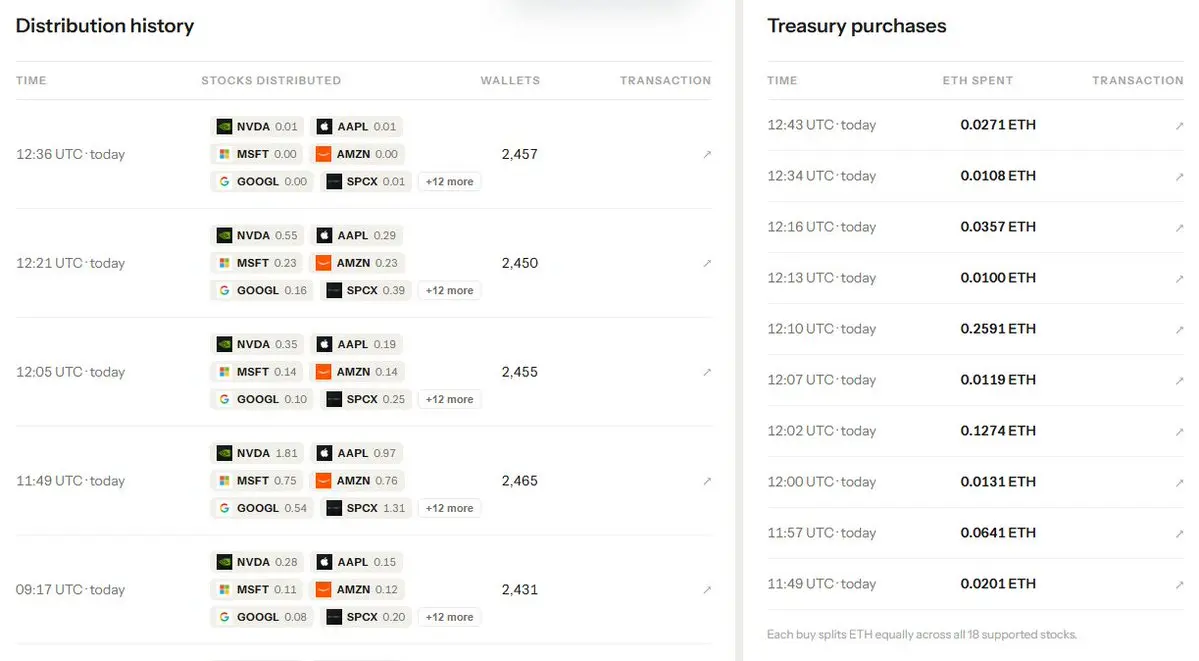Open transaction arrow for 09:17 UTC distribution

707,590
